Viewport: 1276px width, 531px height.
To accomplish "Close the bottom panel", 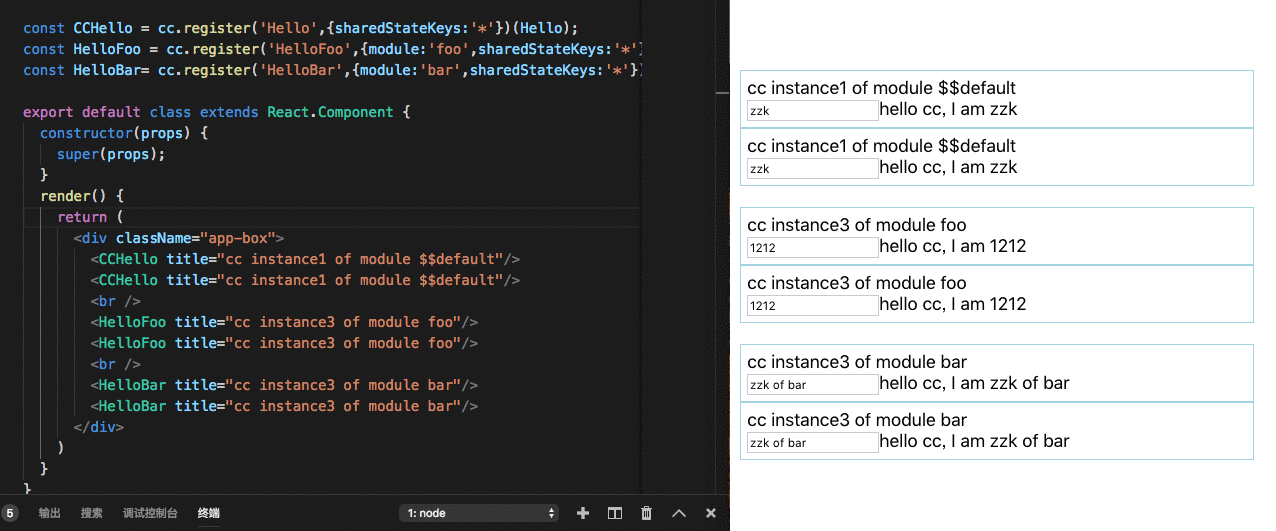I will (711, 513).
